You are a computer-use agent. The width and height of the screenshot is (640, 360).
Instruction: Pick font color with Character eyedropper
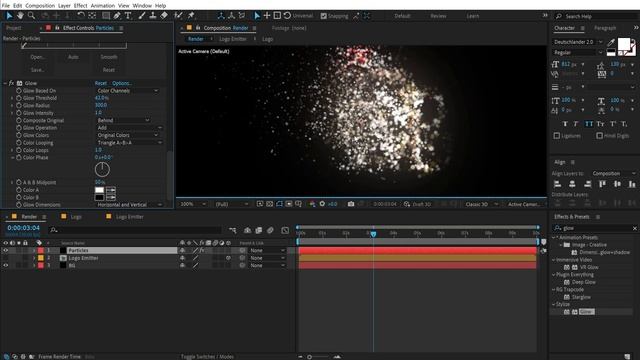611,42
